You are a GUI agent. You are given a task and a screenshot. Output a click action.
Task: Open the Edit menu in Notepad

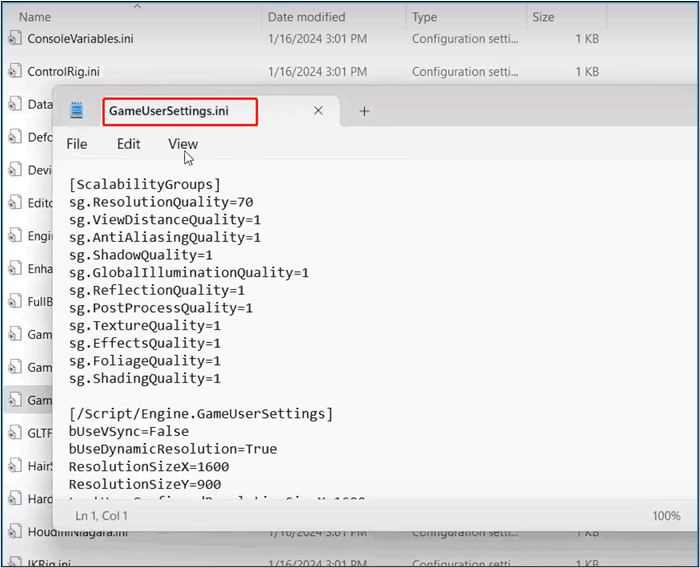(129, 144)
